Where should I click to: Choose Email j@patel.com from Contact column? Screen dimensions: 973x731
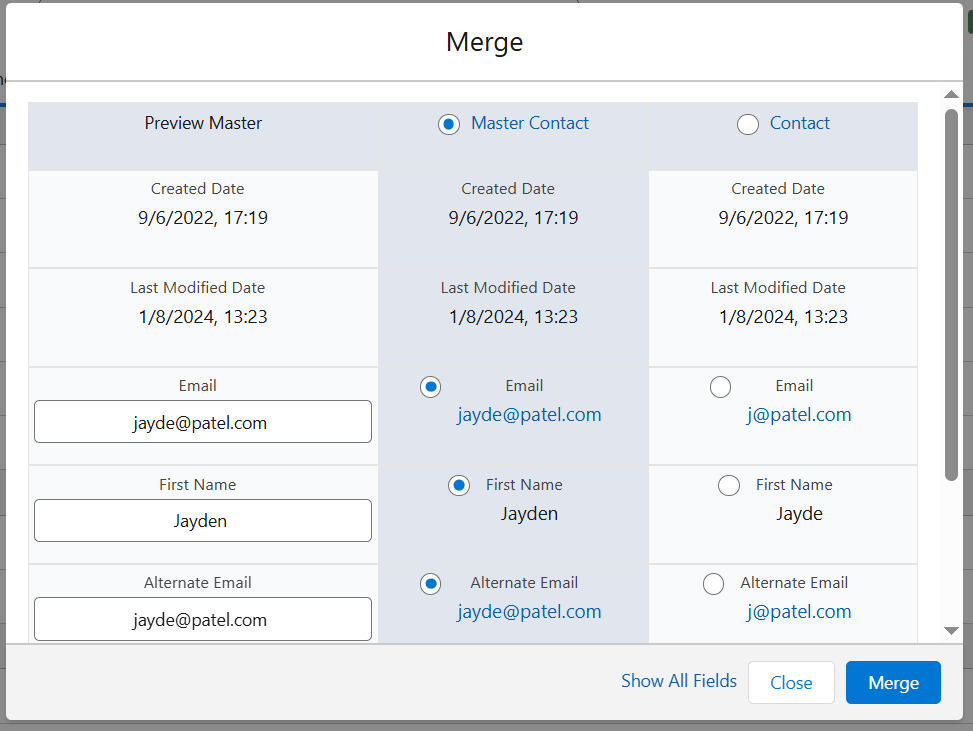click(720, 387)
